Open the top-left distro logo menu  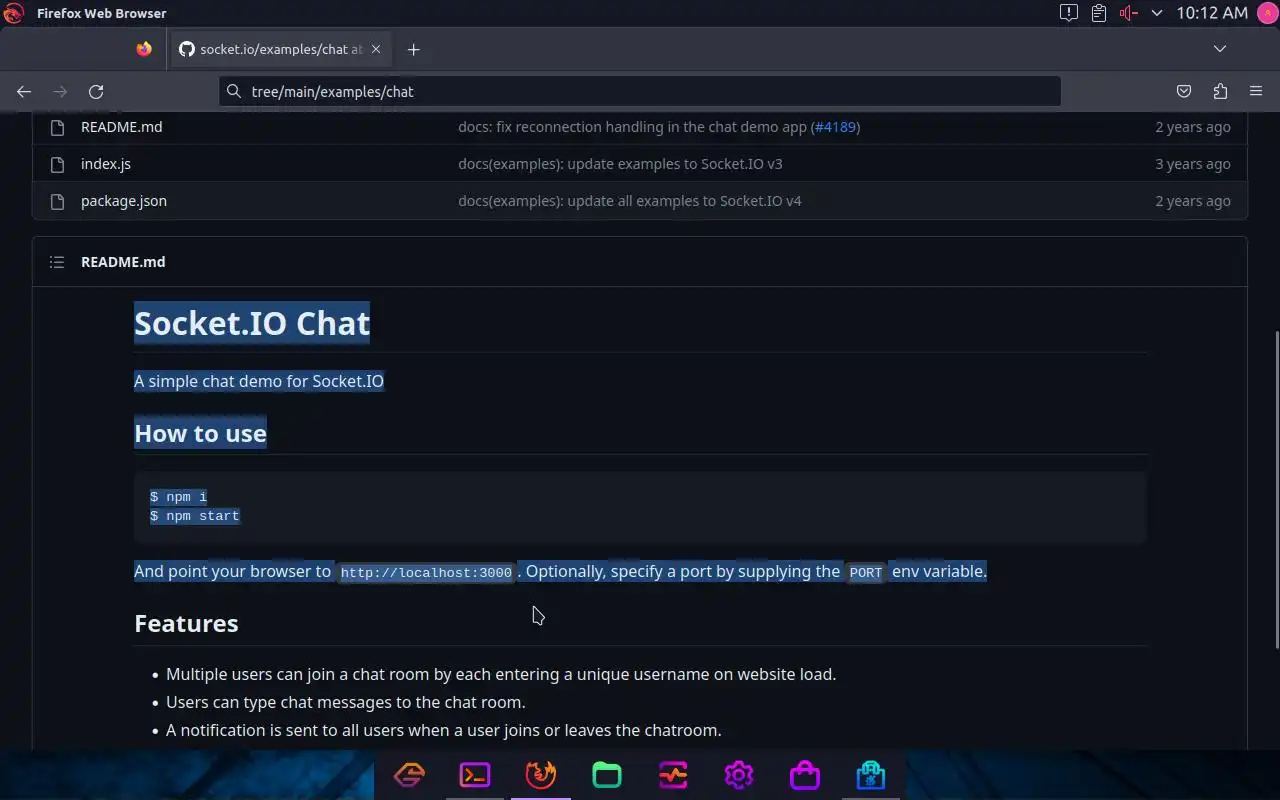[13, 13]
